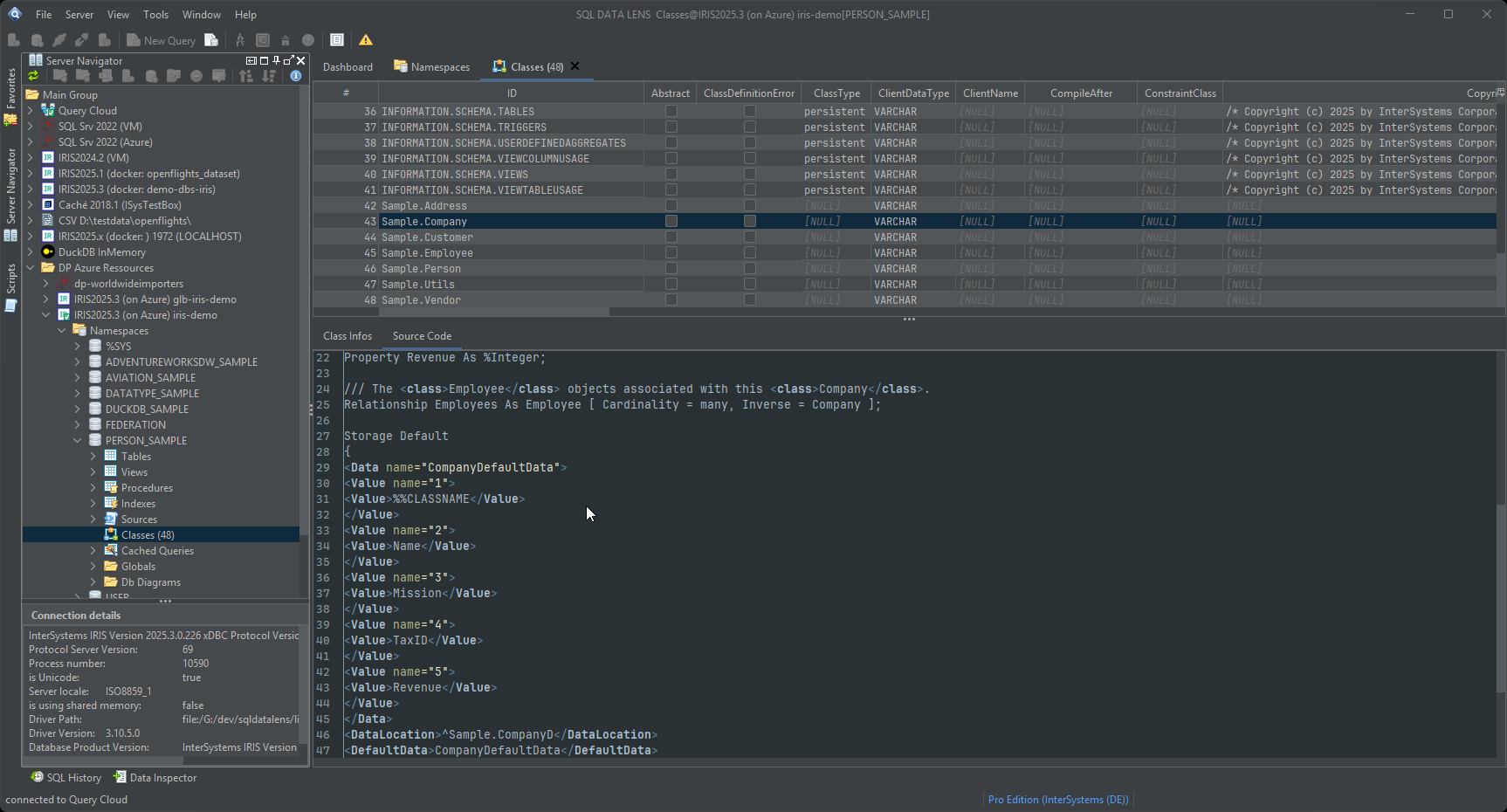1507x812 pixels.
Task: Toggle Abstract checkbox for Sample.Address row
Action: 671,206
